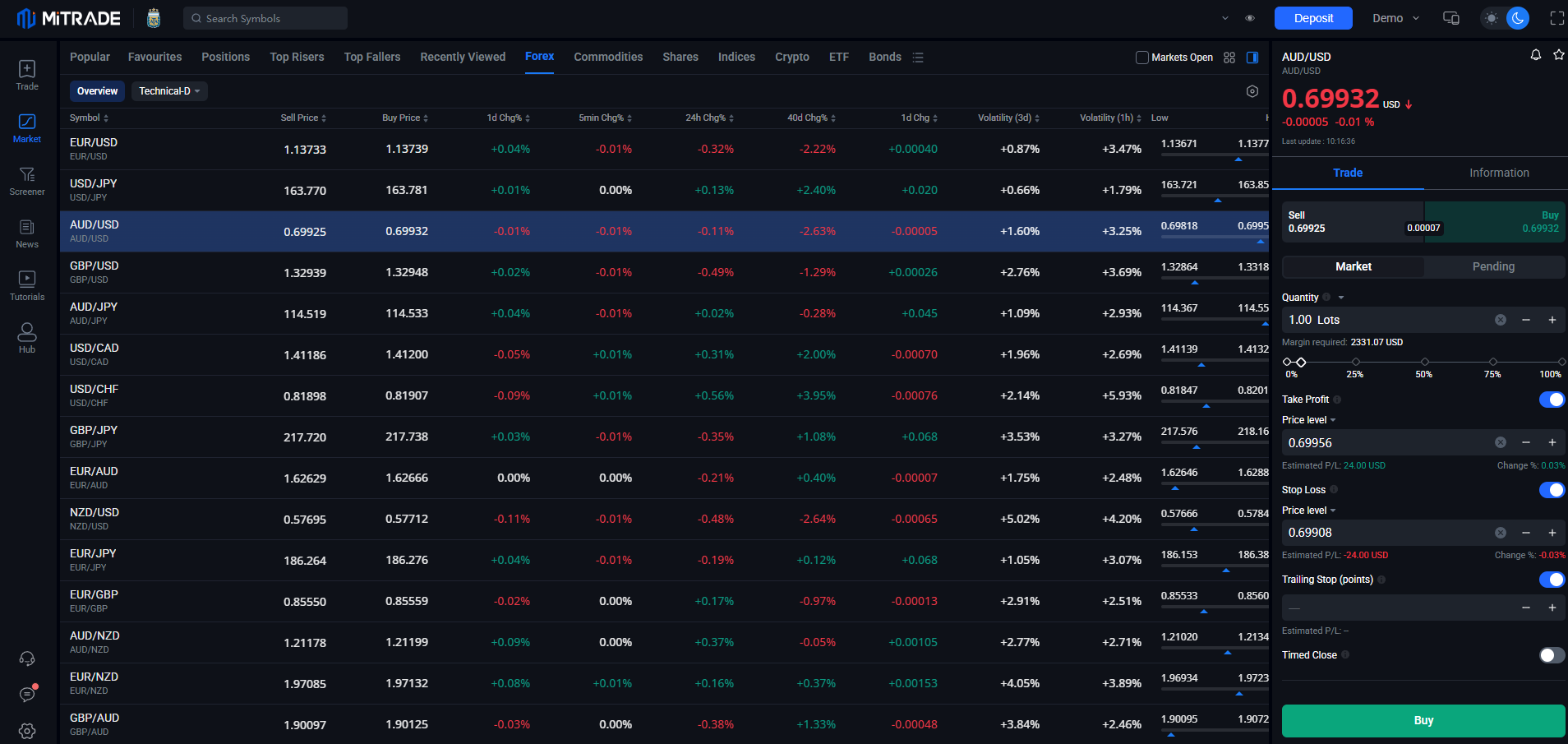The width and height of the screenshot is (1568, 744).
Task: Enter fullscreen mode with the header icon
Action: tap(1556, 18)
